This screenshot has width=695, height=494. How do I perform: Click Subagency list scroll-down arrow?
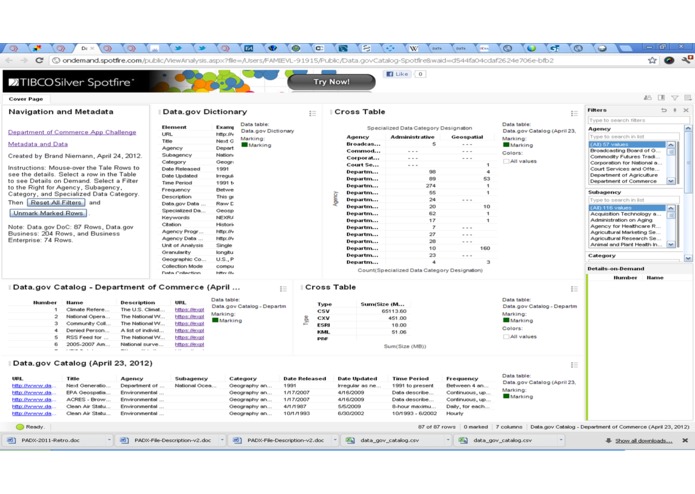(x=671, y=244)
